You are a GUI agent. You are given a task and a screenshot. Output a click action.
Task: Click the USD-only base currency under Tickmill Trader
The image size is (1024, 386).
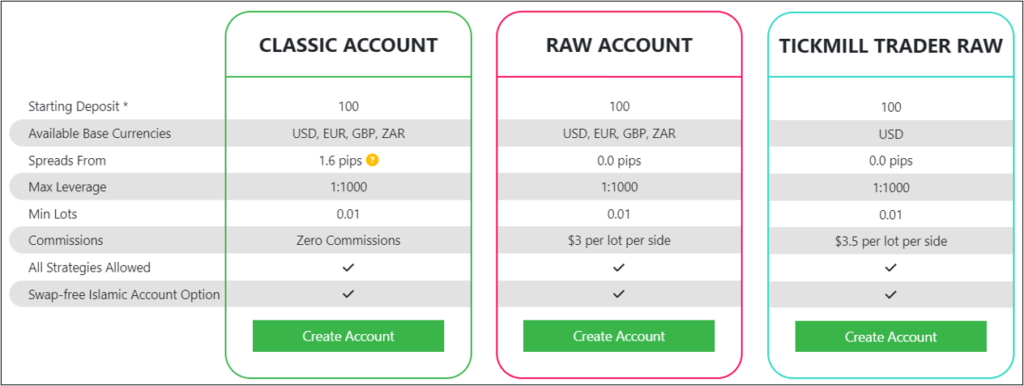[x=891, y=135]
